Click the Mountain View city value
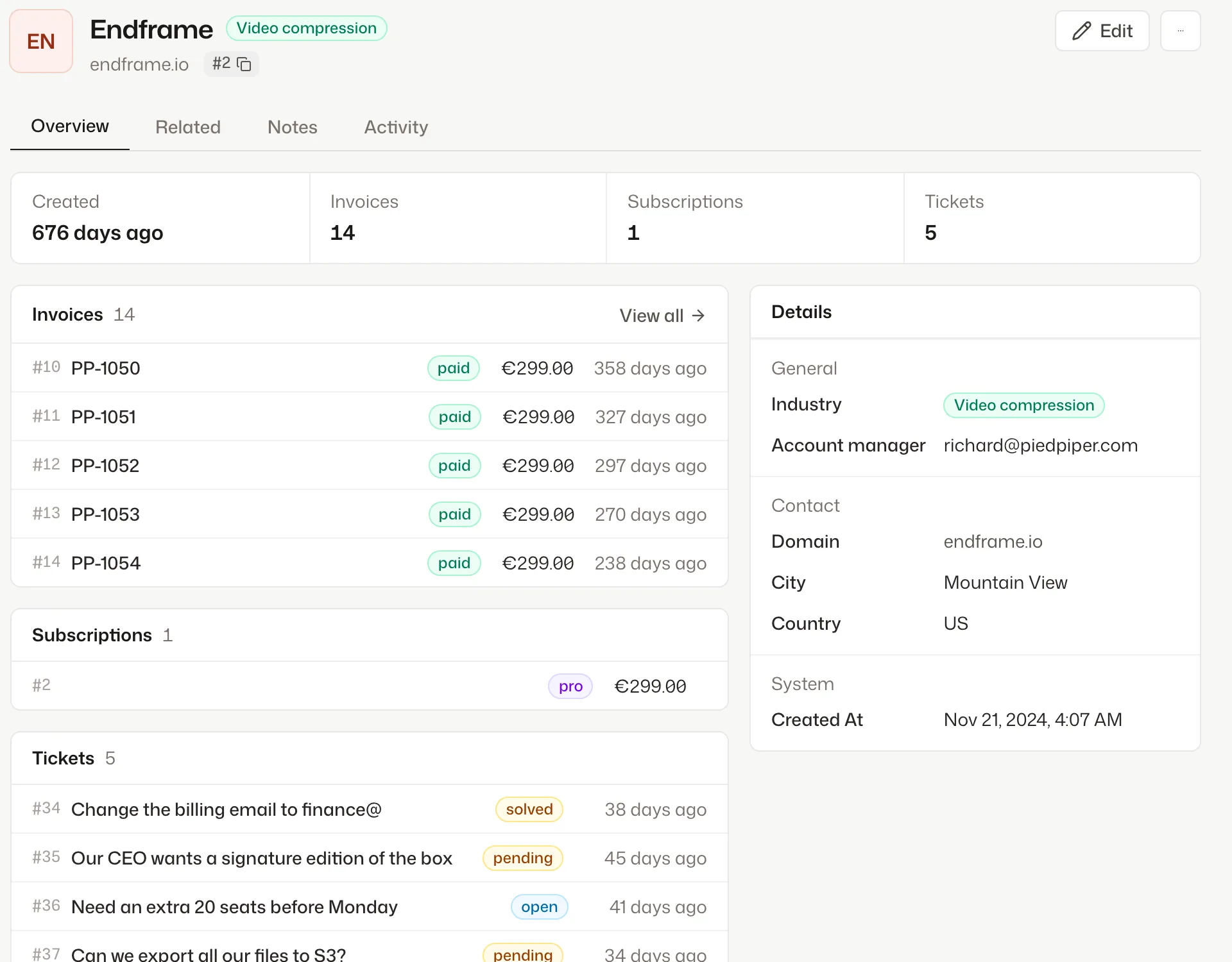This screenshot has width=1232, height=962. tap(1005, 582)
